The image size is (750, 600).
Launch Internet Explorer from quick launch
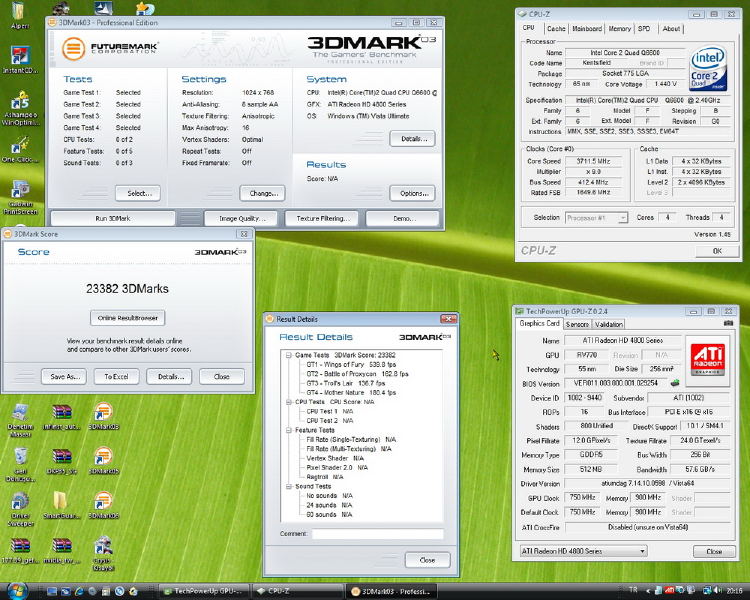79,591
